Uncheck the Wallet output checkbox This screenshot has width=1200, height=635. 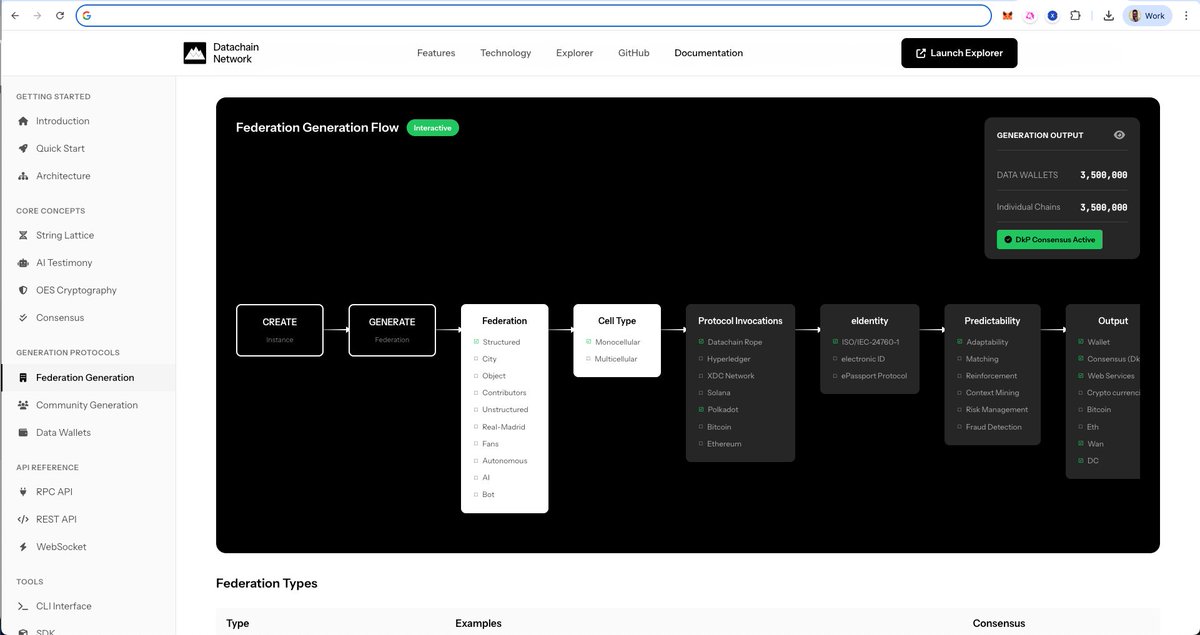pyautogui.click(x=1081, y=342)
